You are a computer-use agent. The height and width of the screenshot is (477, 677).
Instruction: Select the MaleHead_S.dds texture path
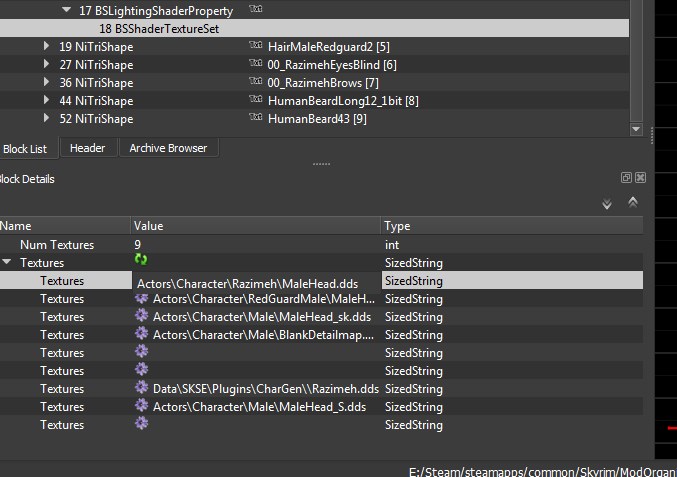point(259,407)
